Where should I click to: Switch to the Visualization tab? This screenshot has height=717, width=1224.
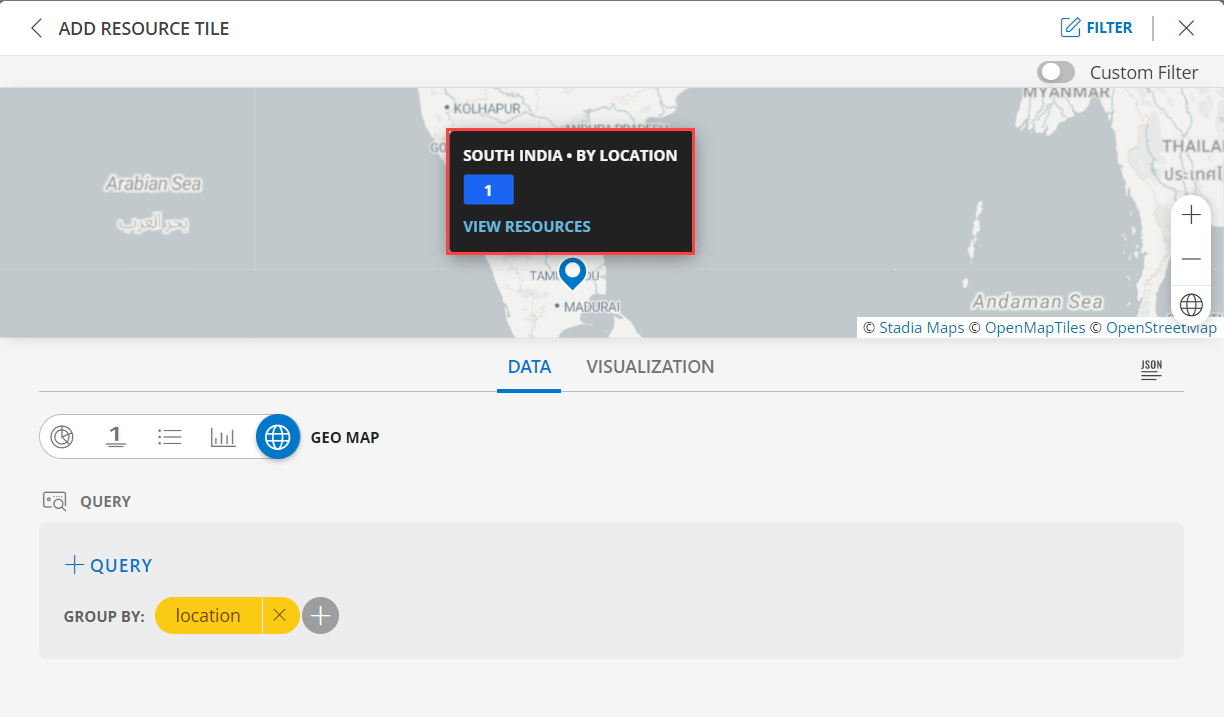tap(650, 366)
